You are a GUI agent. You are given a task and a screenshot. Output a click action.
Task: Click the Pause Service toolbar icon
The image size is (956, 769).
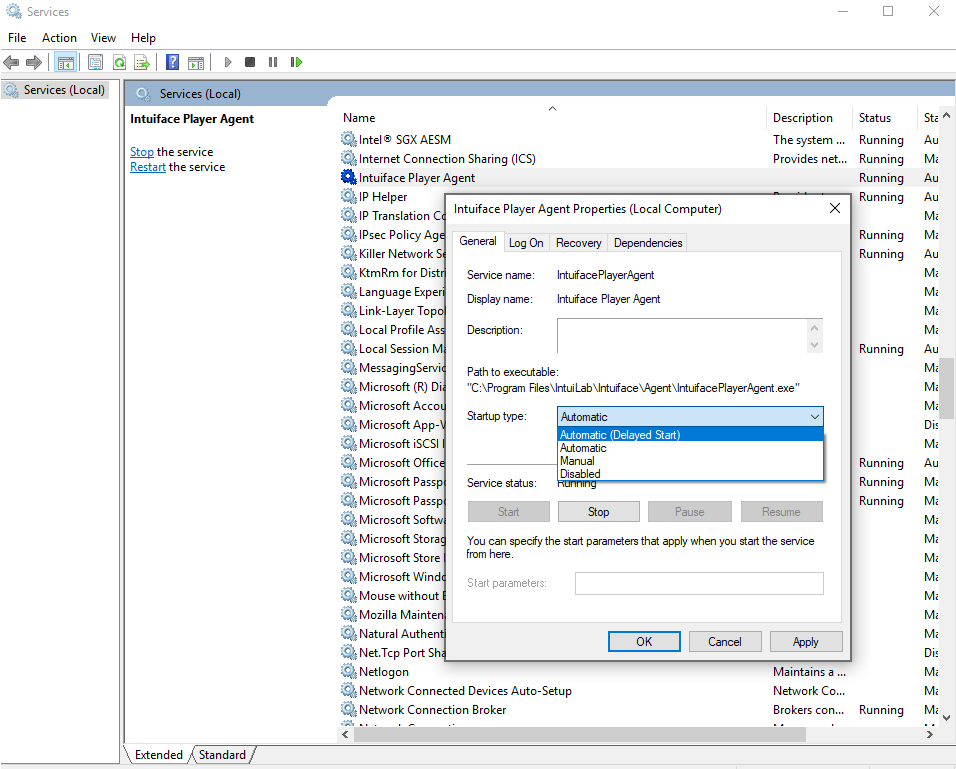pyautogui.click(x=273, y=62)
